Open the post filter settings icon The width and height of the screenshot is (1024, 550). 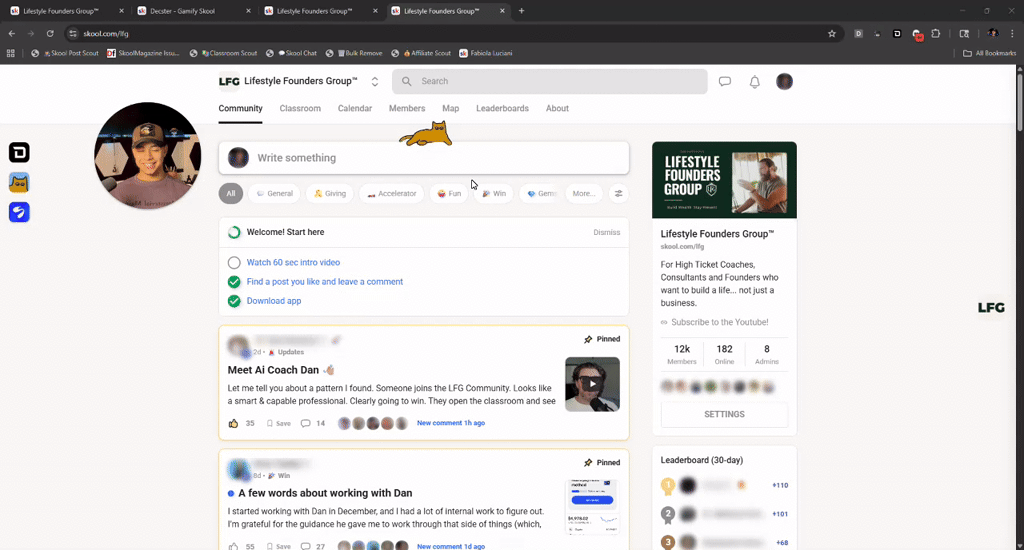click(x=618, y=193)
